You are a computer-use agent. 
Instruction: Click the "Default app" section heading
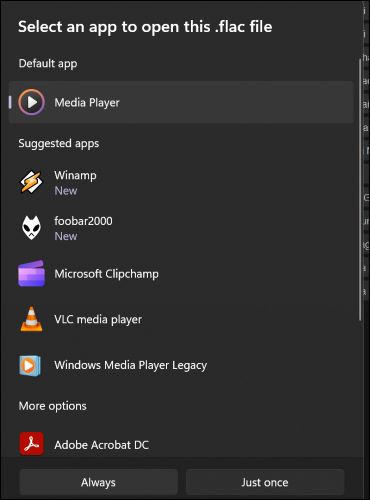[x=48, y=63]
